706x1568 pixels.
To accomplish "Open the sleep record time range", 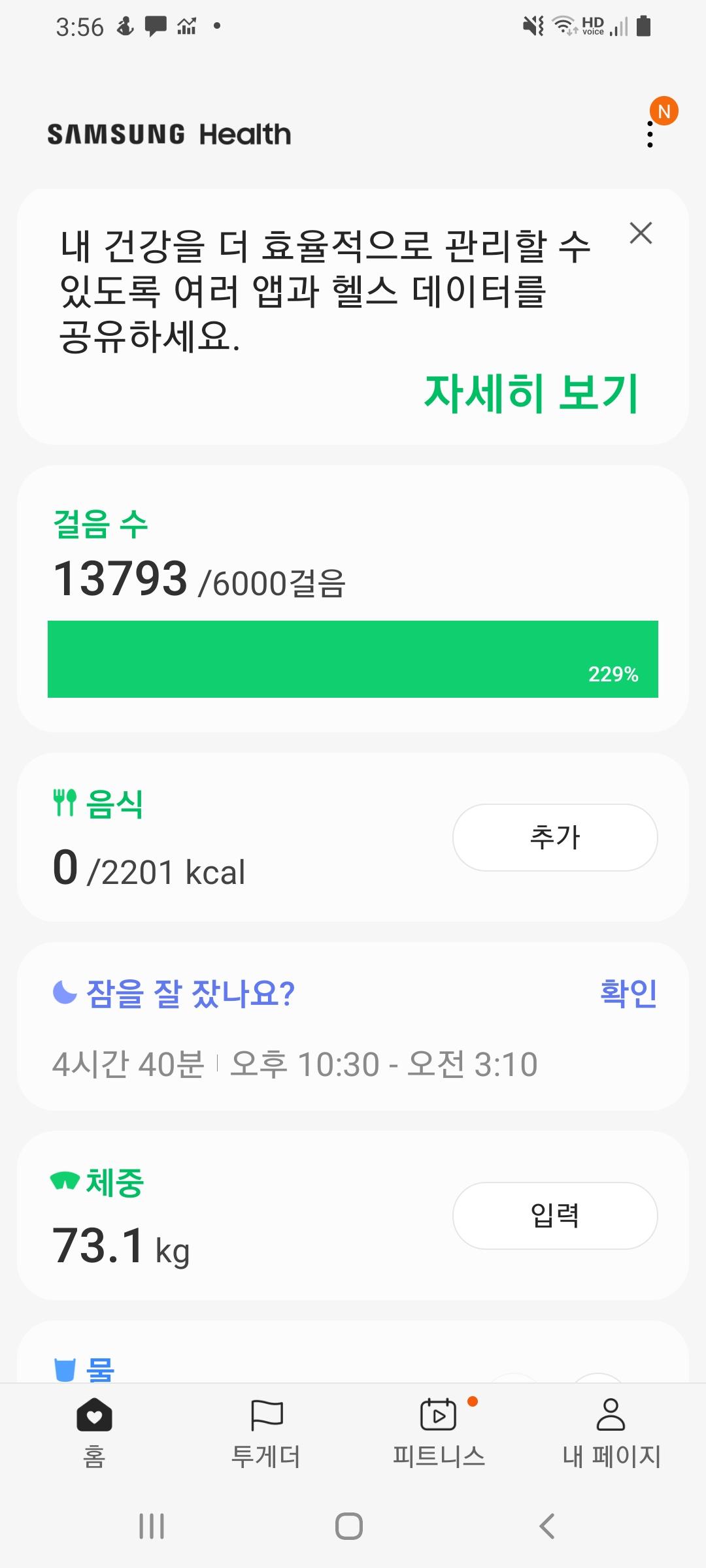I will [x=384, y=1064].
